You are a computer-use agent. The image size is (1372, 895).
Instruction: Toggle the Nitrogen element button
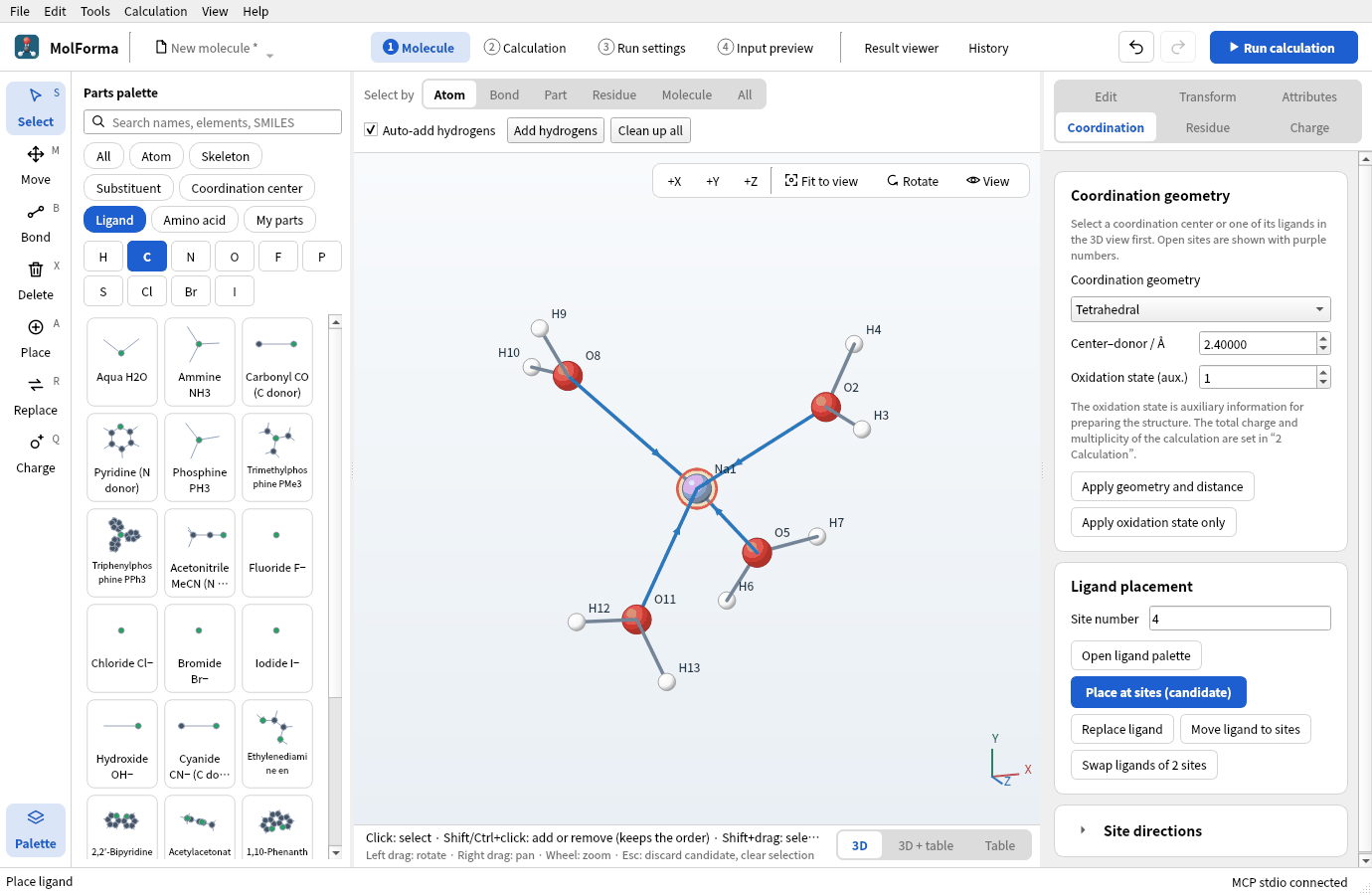(x=191, y=257)
